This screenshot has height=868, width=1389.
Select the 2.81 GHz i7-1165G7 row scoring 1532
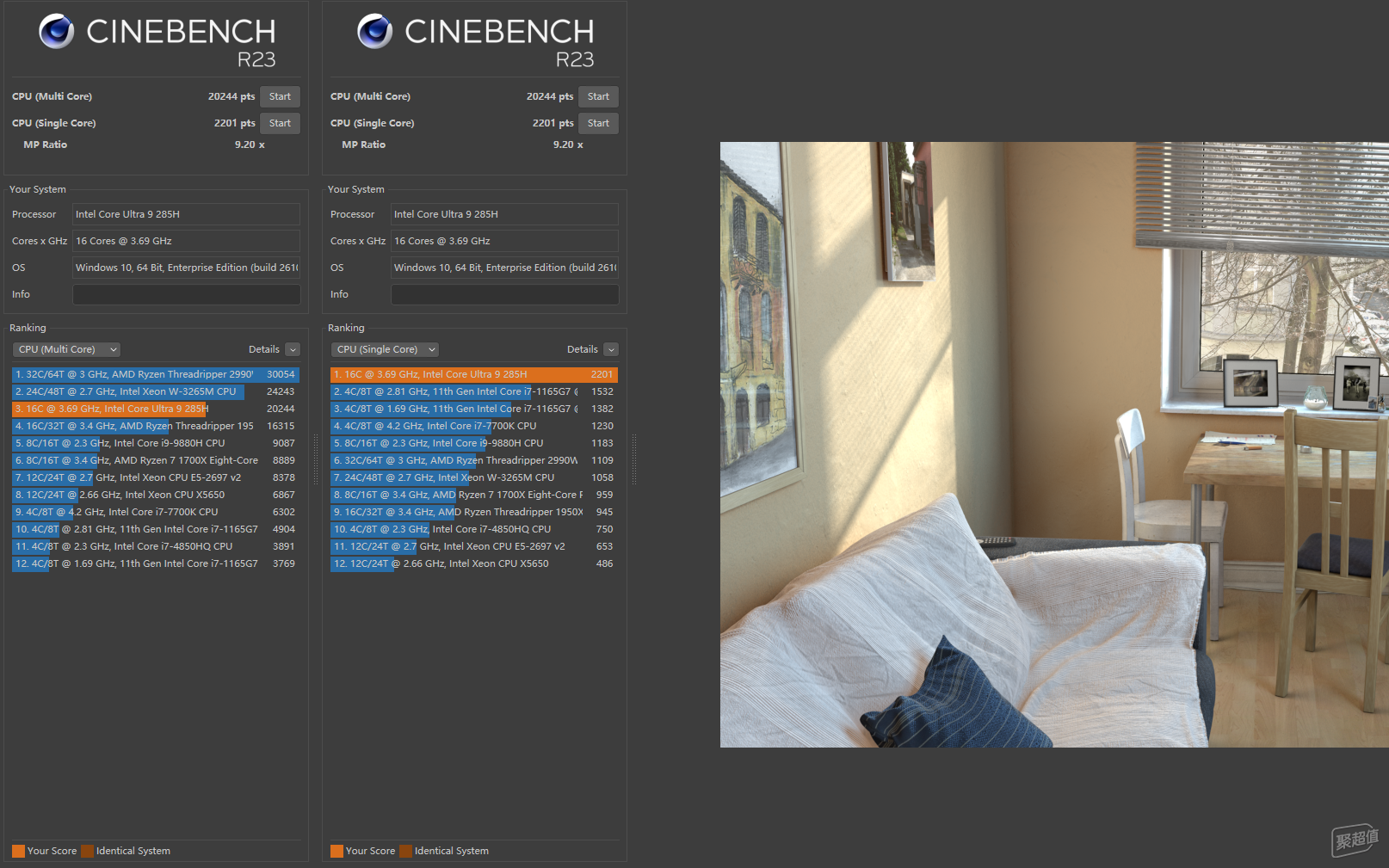pos(474,391)
